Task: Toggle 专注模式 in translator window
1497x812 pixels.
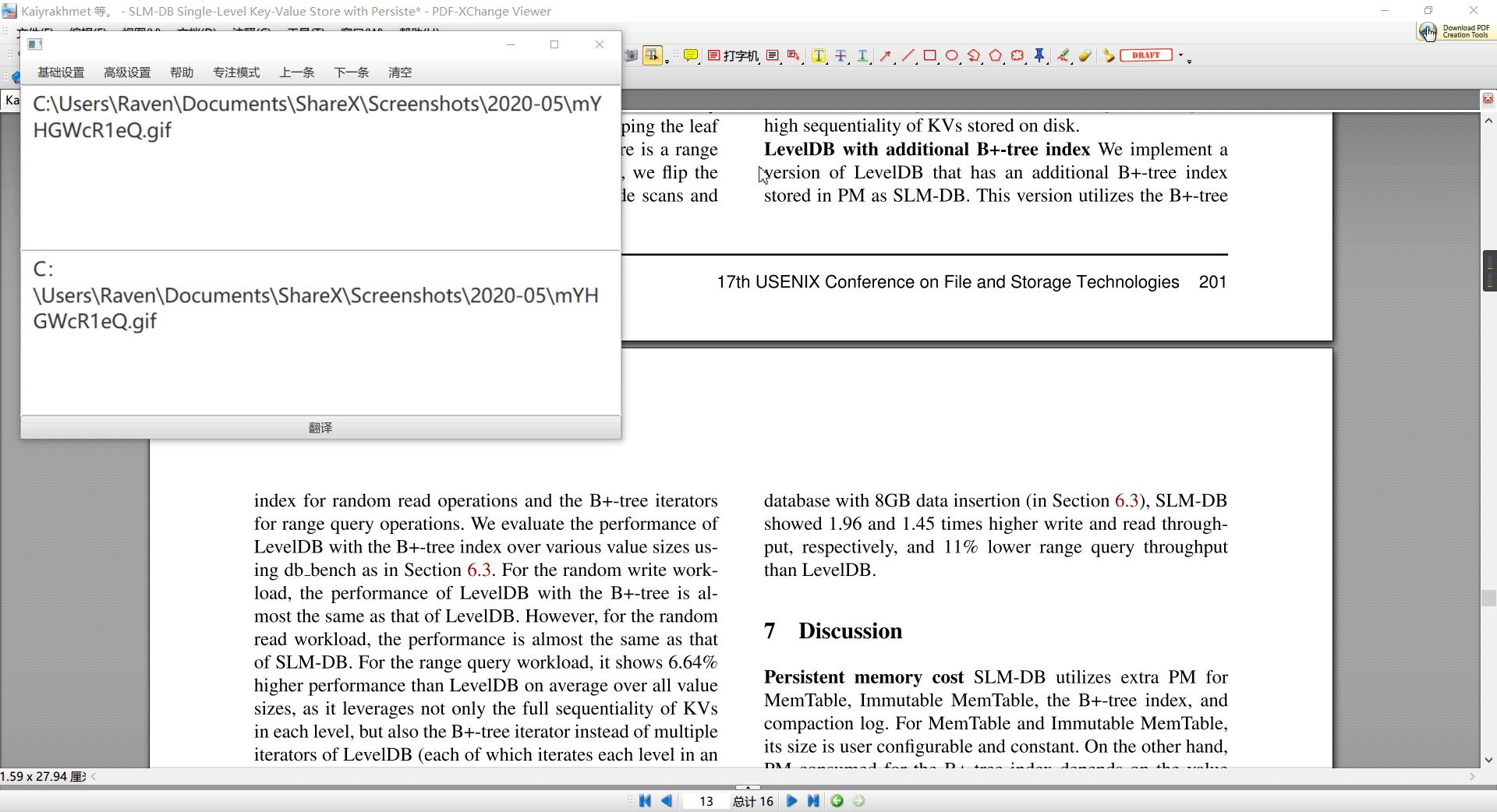Action: point(236,72)
